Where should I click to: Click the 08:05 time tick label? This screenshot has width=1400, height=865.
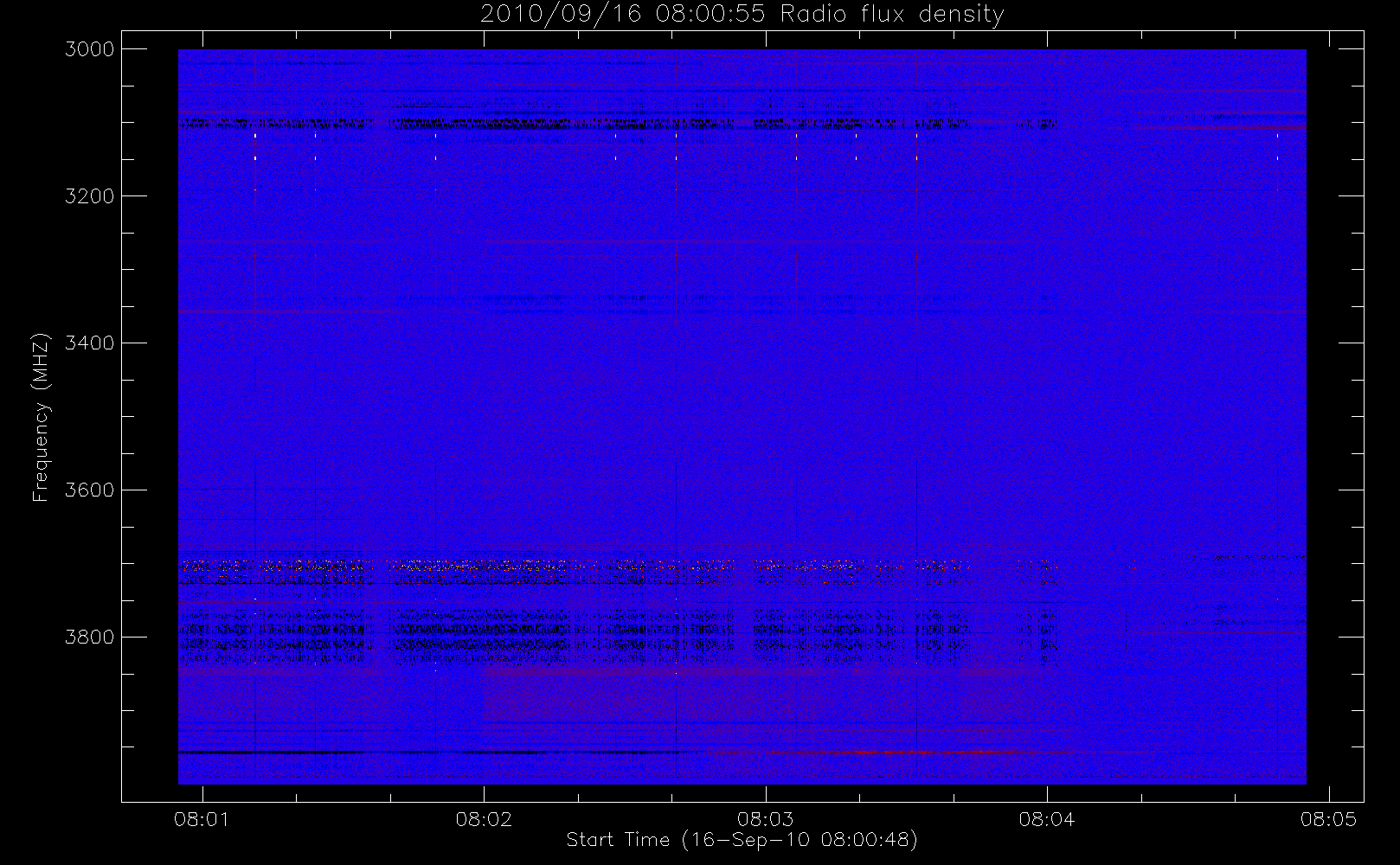(1329, 818)
